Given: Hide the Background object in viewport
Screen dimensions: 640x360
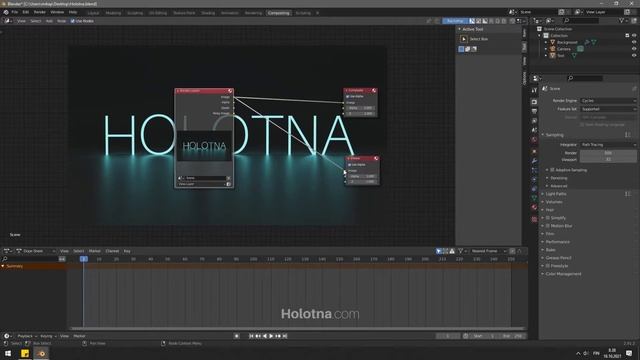Looking at the screenshot, I should pos(634,42).
